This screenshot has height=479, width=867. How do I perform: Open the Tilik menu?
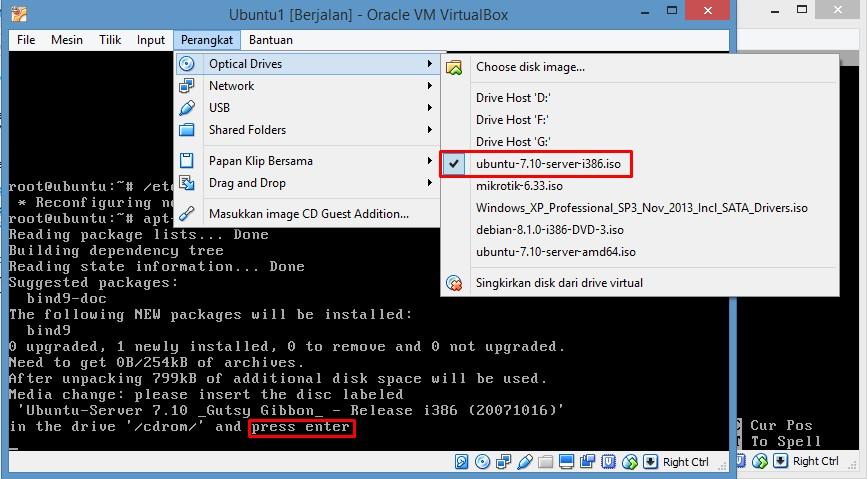pos(110,40)
